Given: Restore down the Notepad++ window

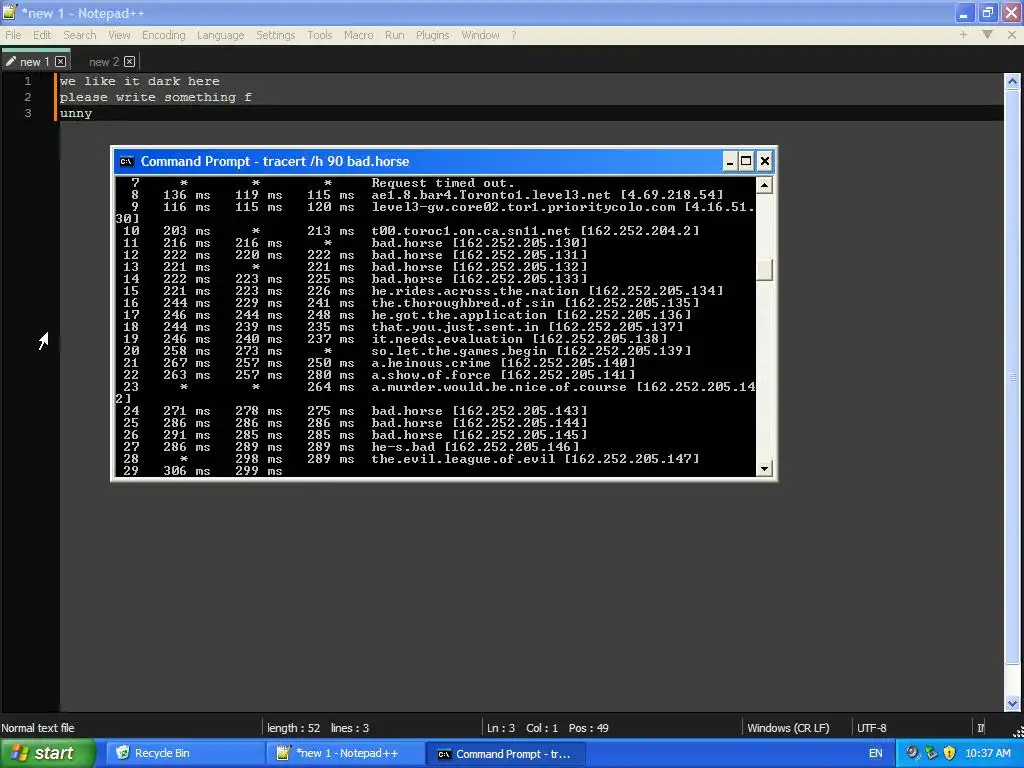Looking at the screenshot, I should (x=987, y=12).
